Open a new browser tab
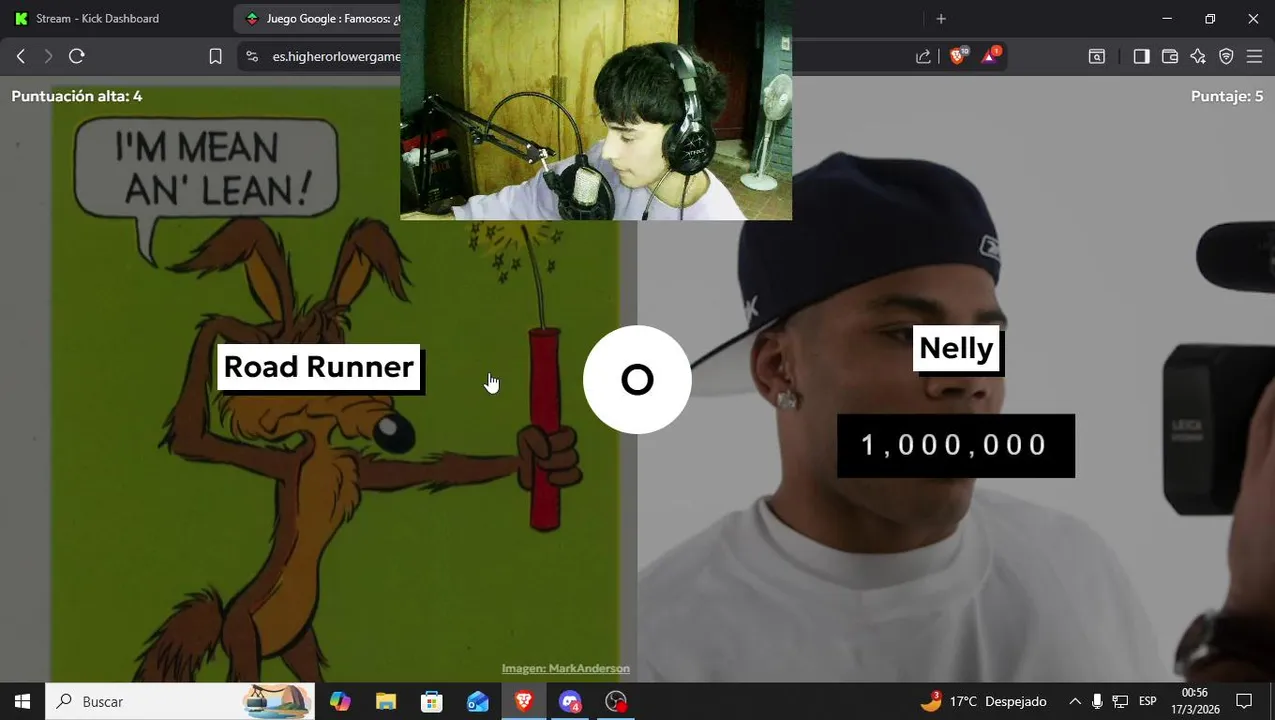This screenshot has height=720, width=1275. [x=941, y=19]
